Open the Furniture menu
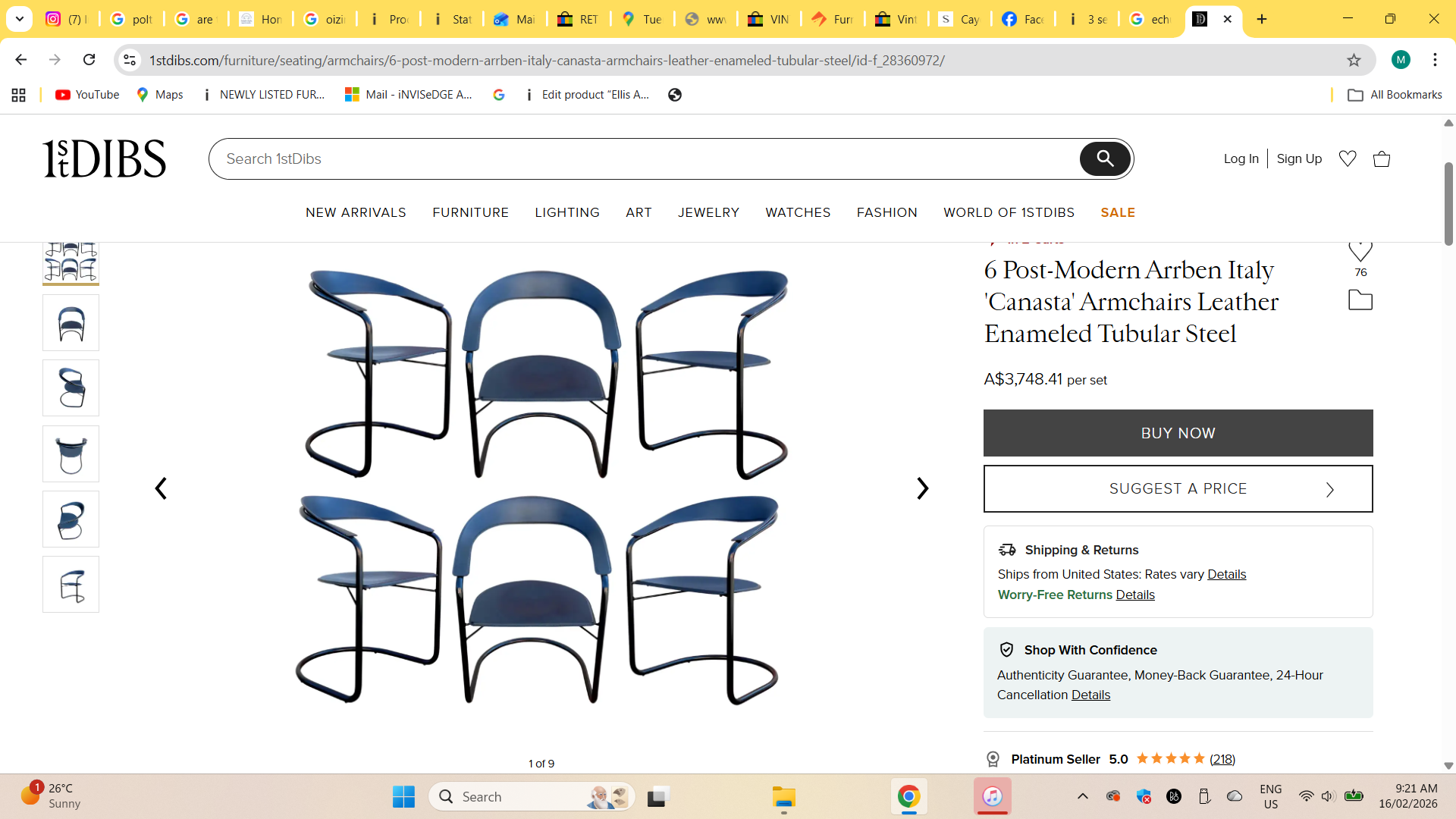 tap(470, 212)
